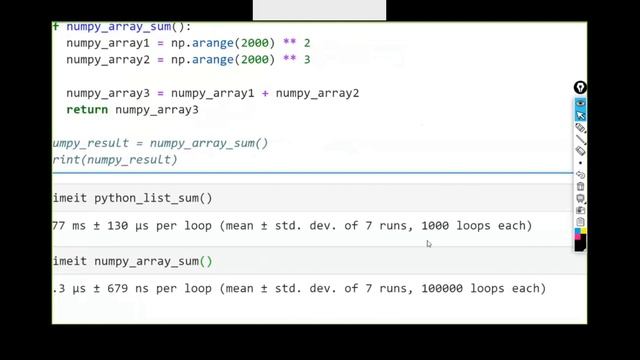Click the commented 'print(numpy_result)' line
This screenshot has height=360, width=640.
point(115,160)
